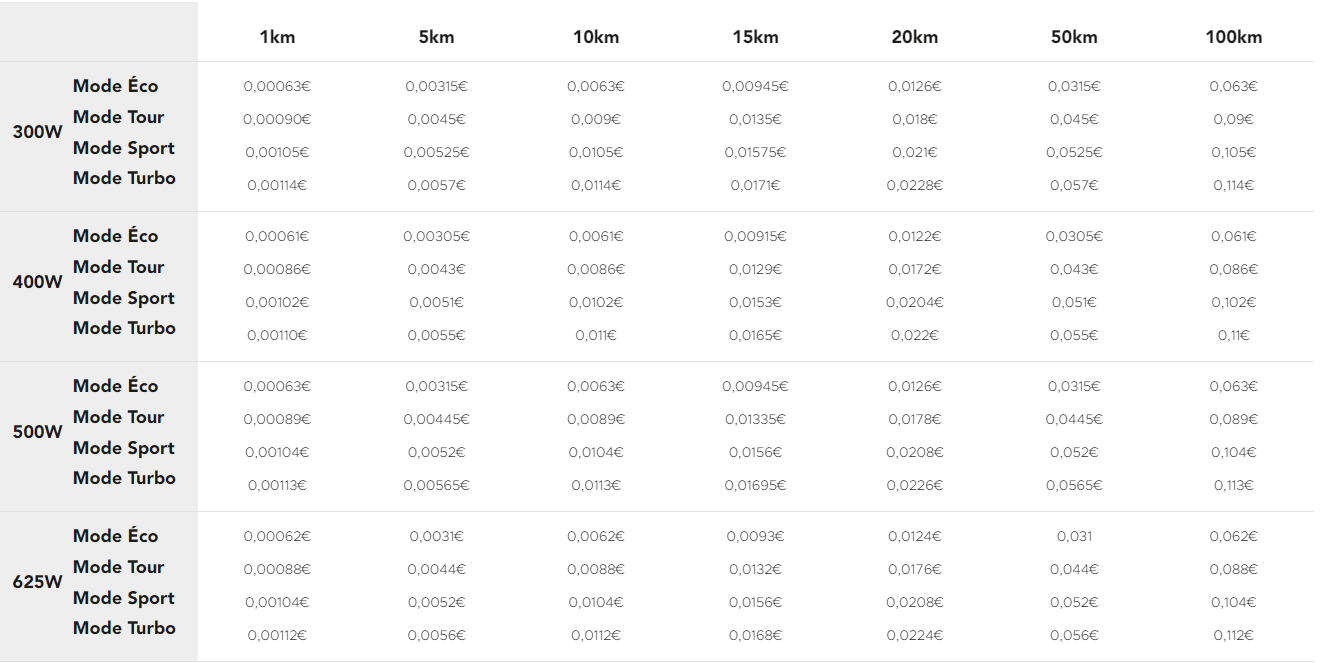Click the 0,0093€ cell
The width and height of the screenshot is (1324, 663).
click(755, 536)
